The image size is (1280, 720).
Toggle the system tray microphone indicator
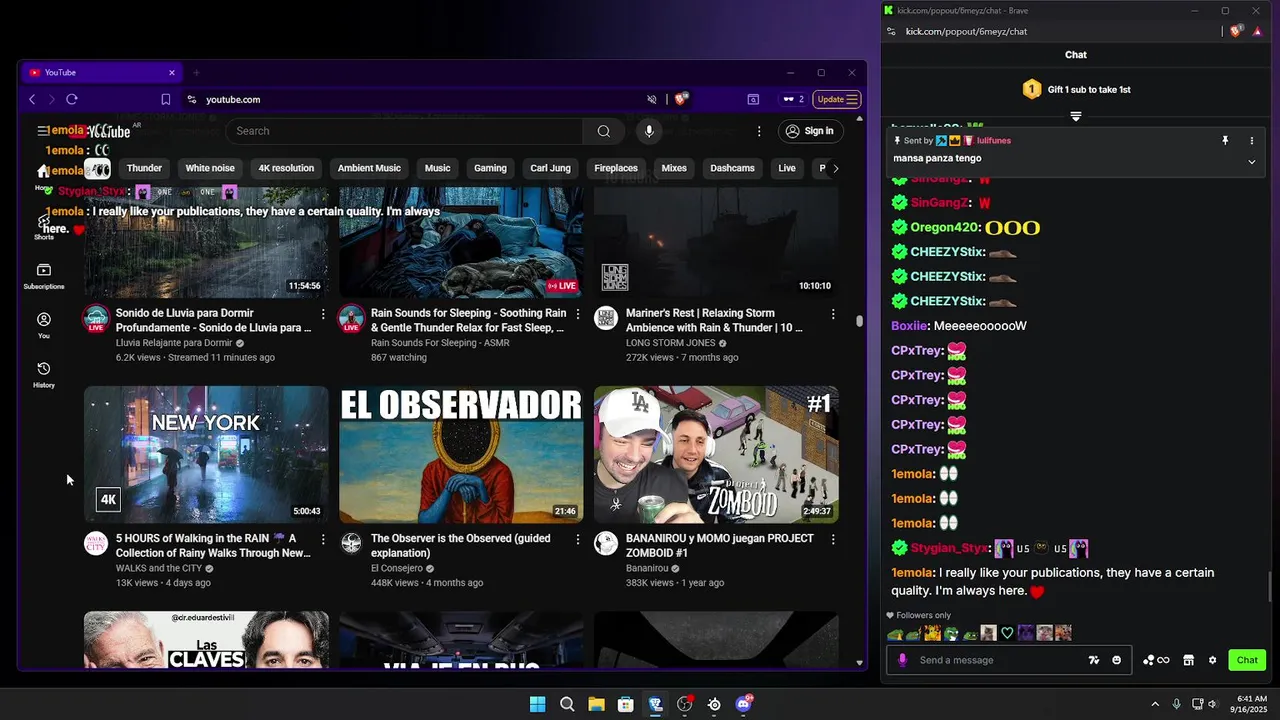(x=1177, y=704)
